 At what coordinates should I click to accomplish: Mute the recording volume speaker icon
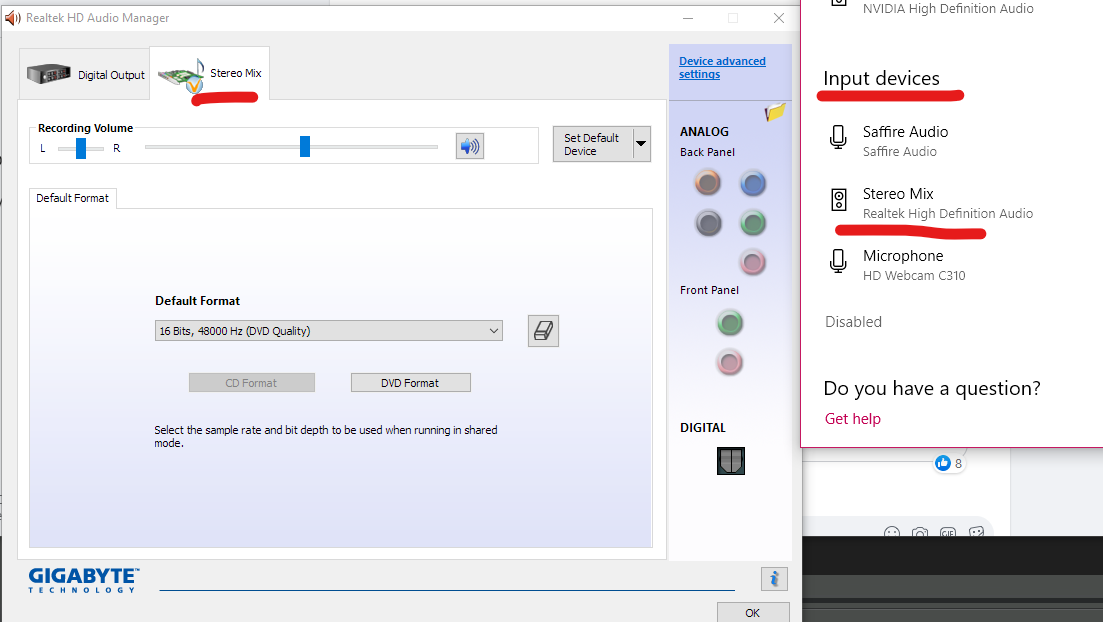(x=469, y=146)
